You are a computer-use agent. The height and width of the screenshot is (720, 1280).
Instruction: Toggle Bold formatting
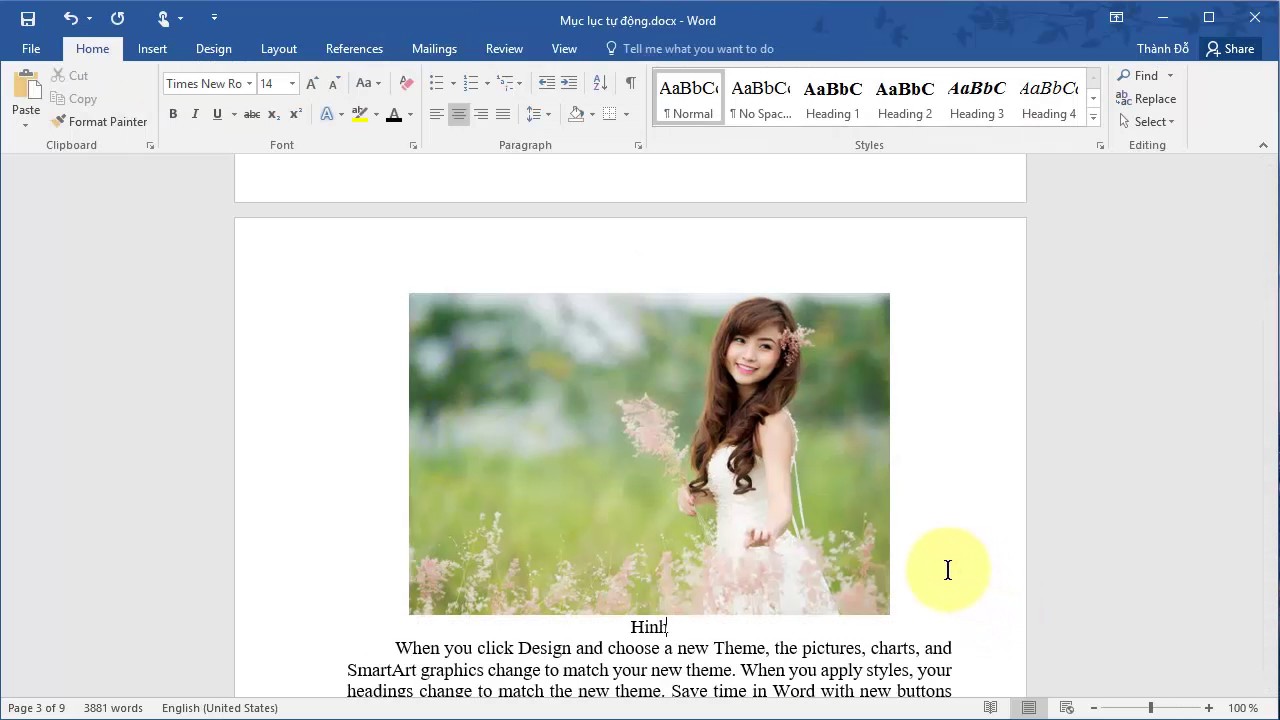[x=173, y=114]
